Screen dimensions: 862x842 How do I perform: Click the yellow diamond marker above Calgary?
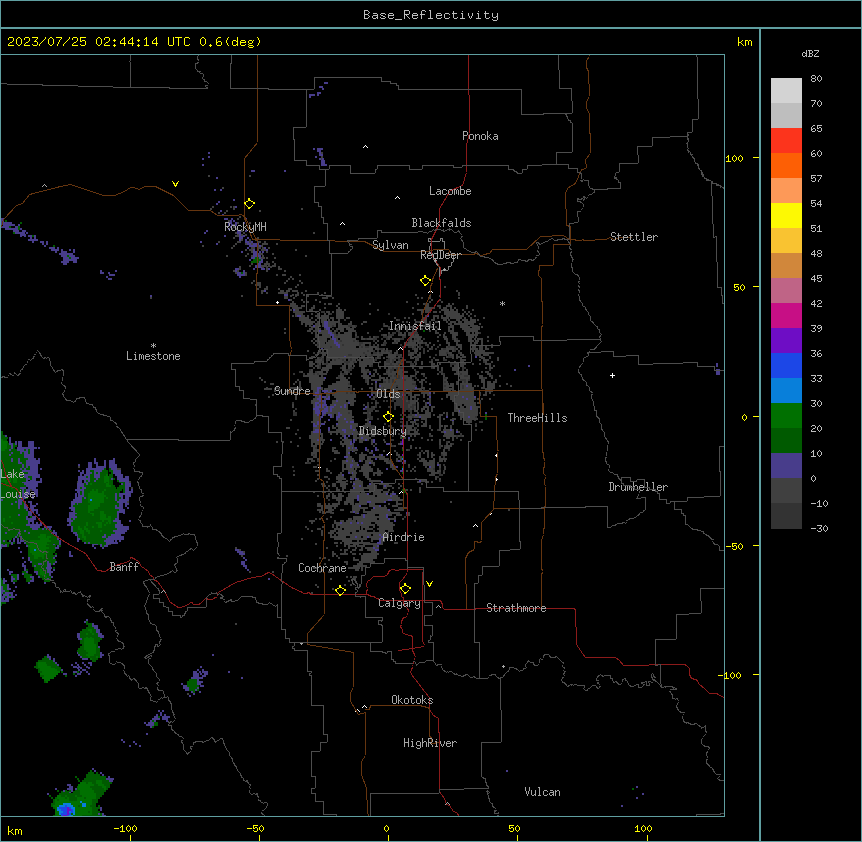click(x=405, y=589)
